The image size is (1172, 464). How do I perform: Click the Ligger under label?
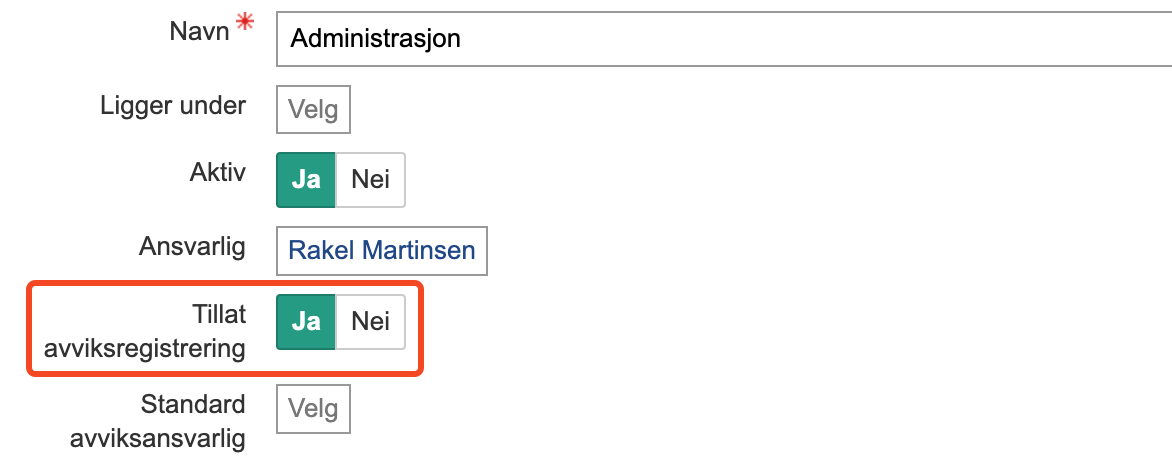173,104
